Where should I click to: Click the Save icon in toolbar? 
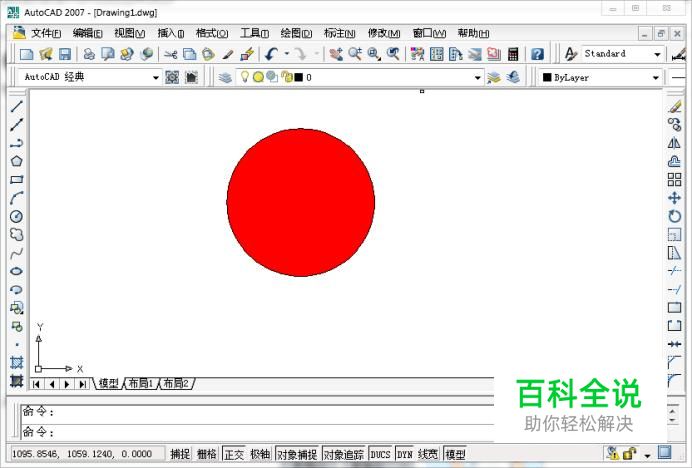(x=65, y=54)
